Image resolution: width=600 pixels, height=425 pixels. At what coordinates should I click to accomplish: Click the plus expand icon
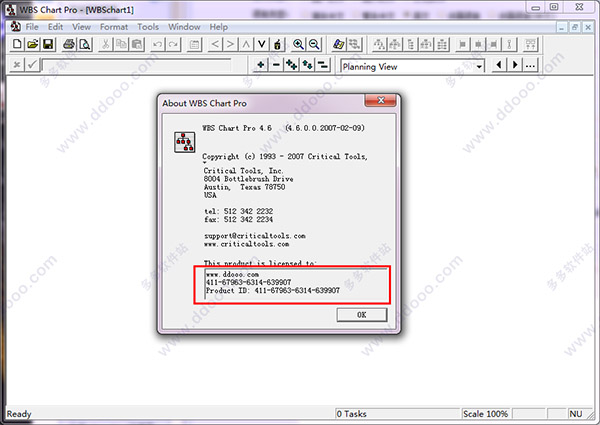coord(261,65)
